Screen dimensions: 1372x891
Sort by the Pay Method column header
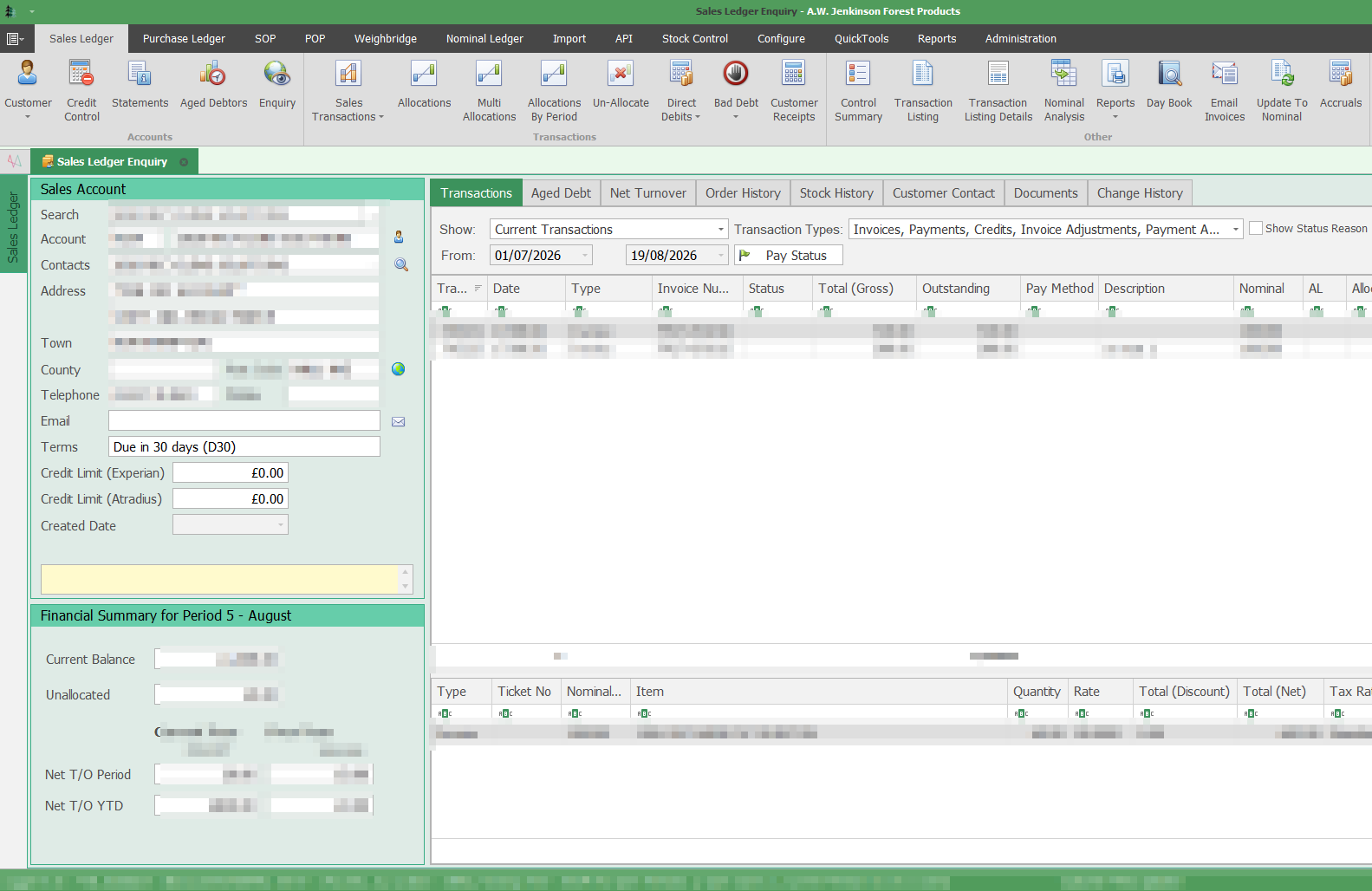[x=1059, y=289]
